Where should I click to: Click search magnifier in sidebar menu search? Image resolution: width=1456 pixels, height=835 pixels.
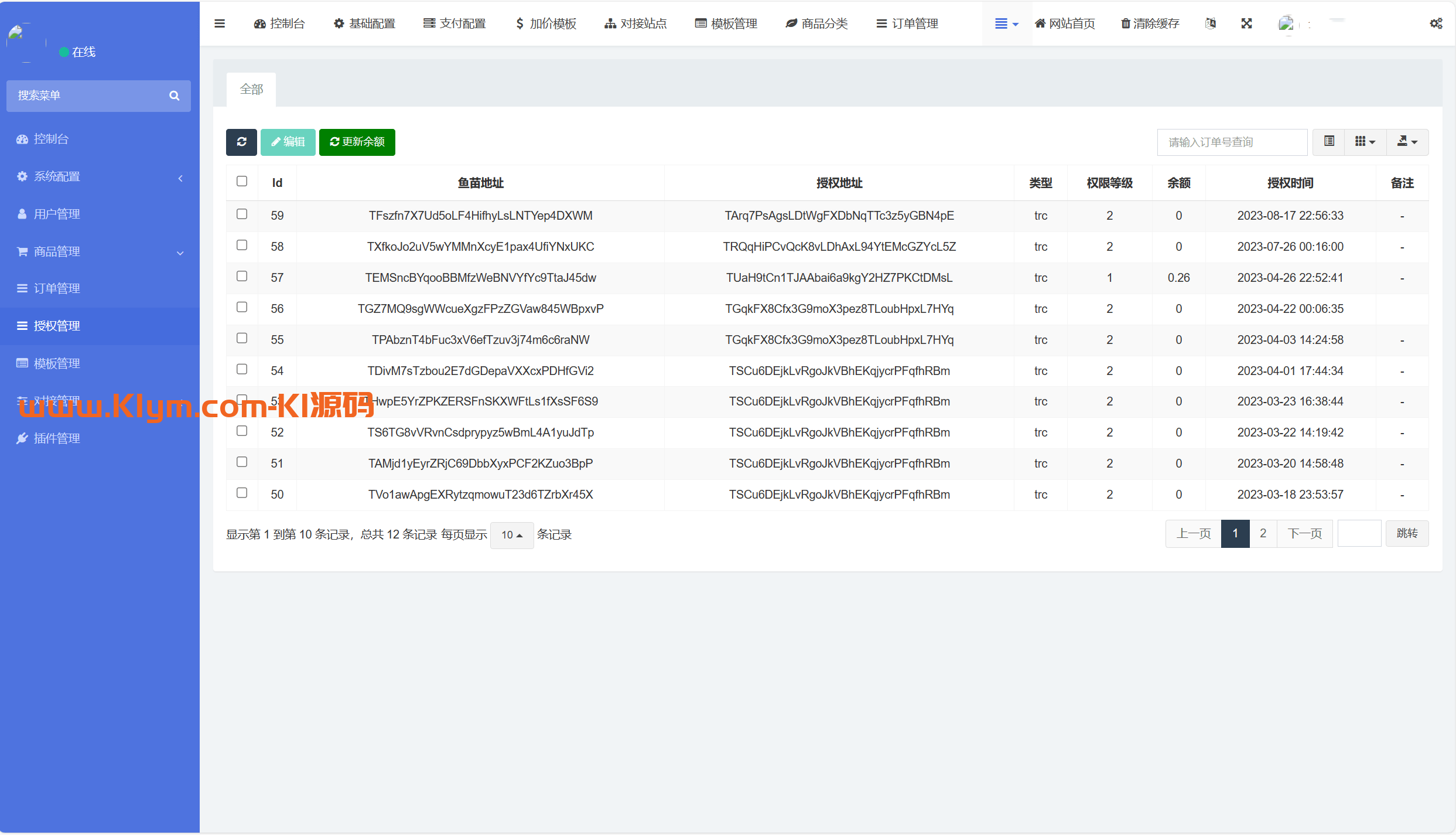coord(174,96)
